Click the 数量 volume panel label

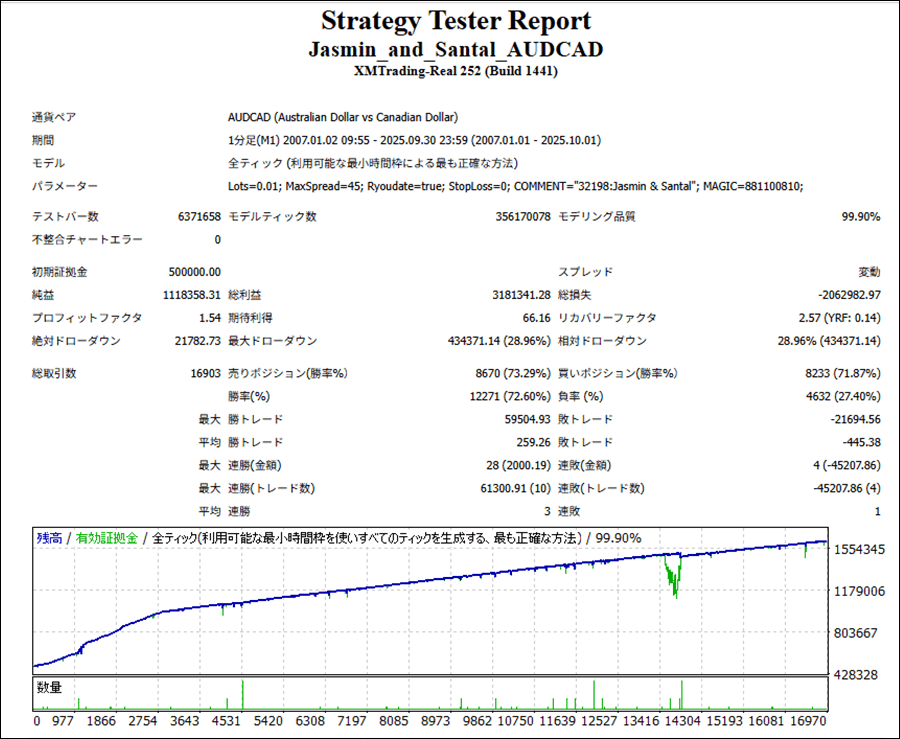(50, 687)
